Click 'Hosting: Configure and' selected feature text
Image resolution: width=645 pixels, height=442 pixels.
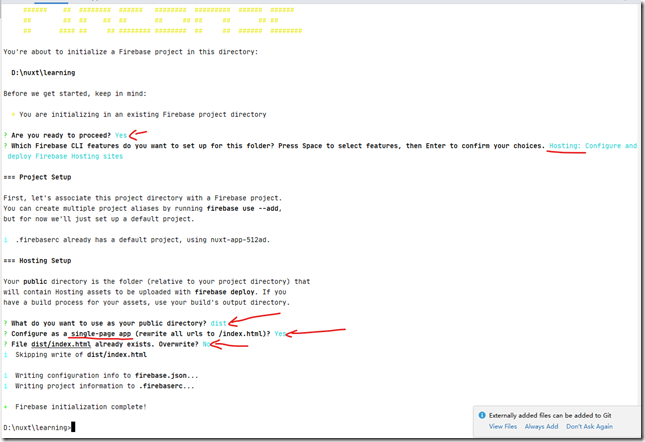[593, 146]
